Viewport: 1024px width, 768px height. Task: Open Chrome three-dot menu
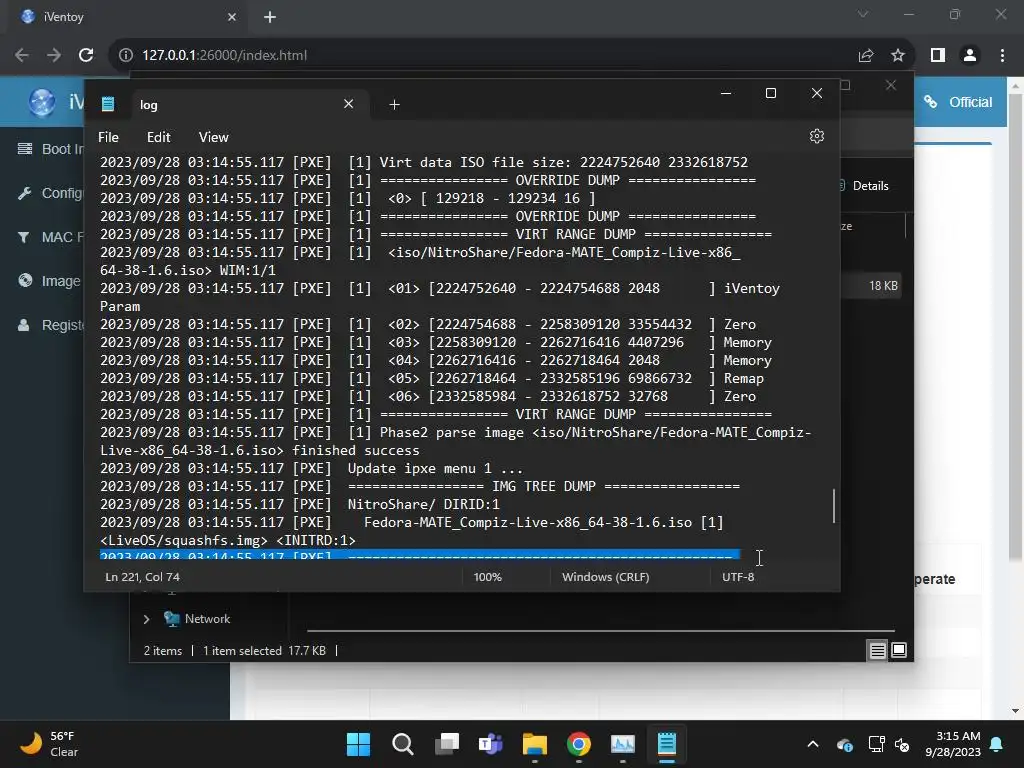[x=1002, y=56]
